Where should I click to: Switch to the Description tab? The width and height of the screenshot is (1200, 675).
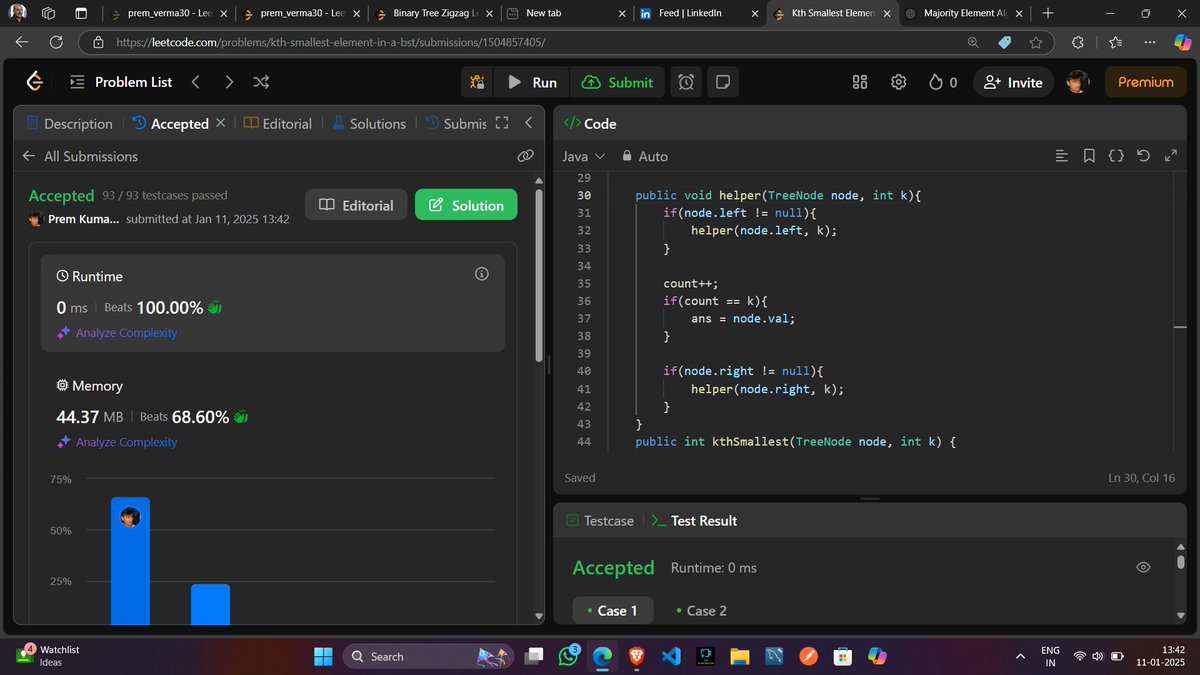coord(69,124)
